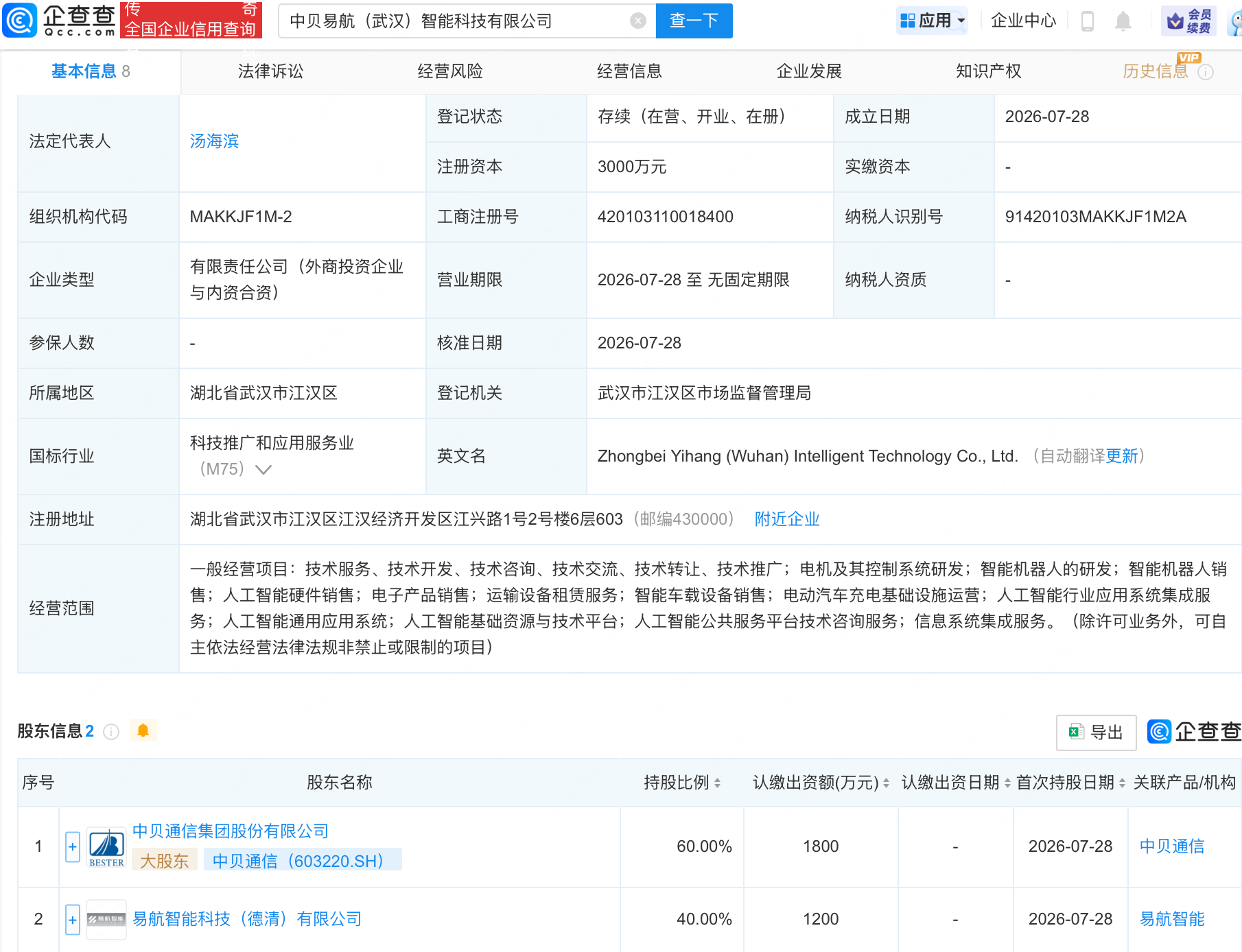
Task: Open the 应用 dropdown menu
Action: 933,21
